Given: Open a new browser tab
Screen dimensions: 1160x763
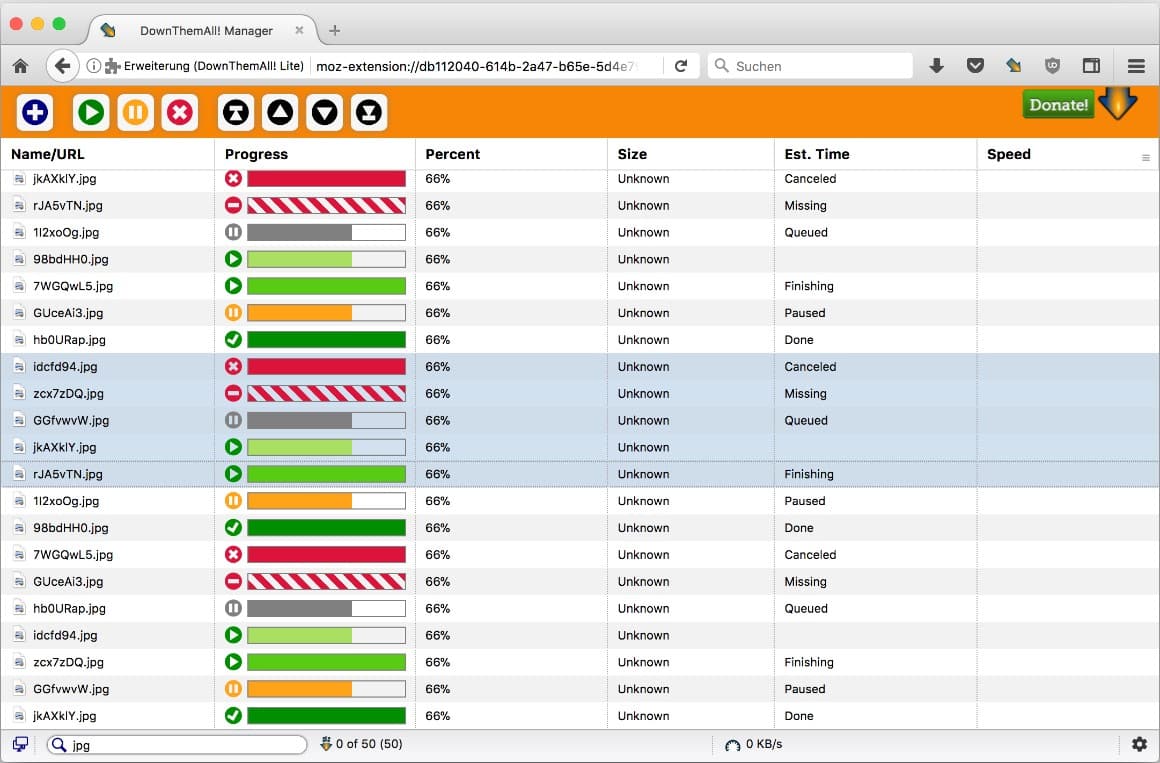Looking at the screenshot, I should pyautogui.click(x=334, y=30).
